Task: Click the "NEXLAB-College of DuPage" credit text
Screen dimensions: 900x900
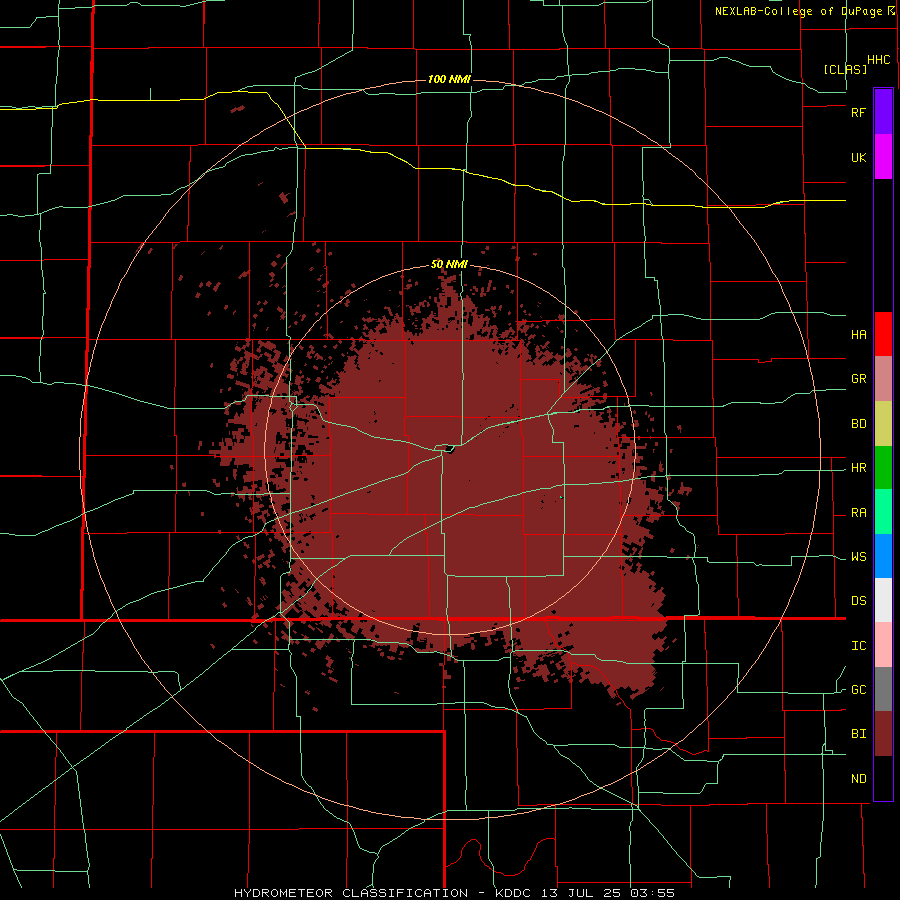Action: [x=798, y=11]
